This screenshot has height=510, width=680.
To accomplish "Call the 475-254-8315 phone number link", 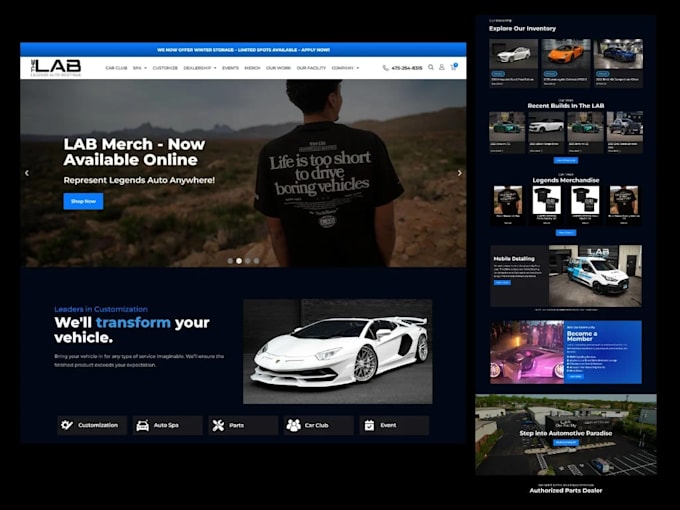I will tap(407, 68).
